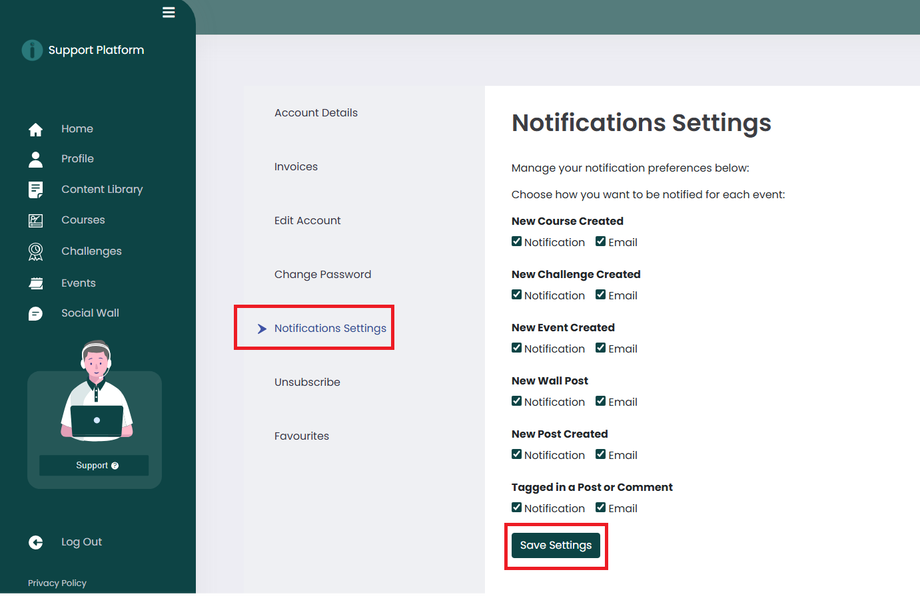Uncheck Notification for New Wall Post
920x600 pixels.
coord(516,401)
